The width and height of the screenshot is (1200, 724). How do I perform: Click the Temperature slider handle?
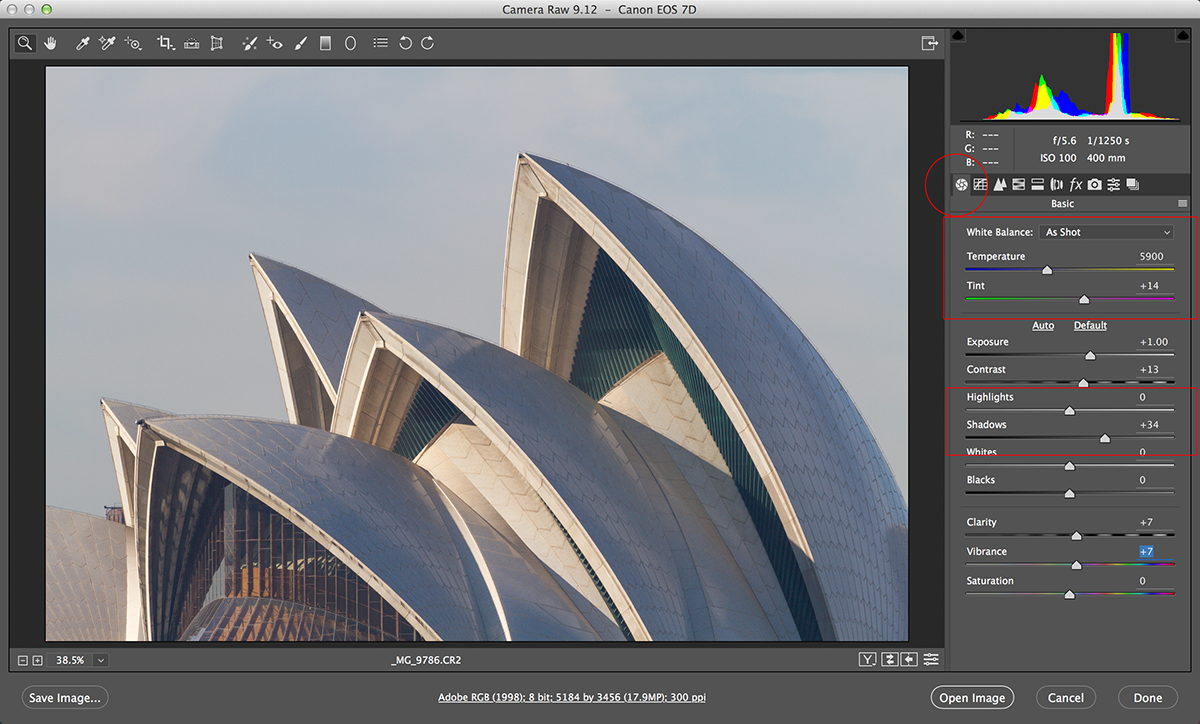point(1047,270)
